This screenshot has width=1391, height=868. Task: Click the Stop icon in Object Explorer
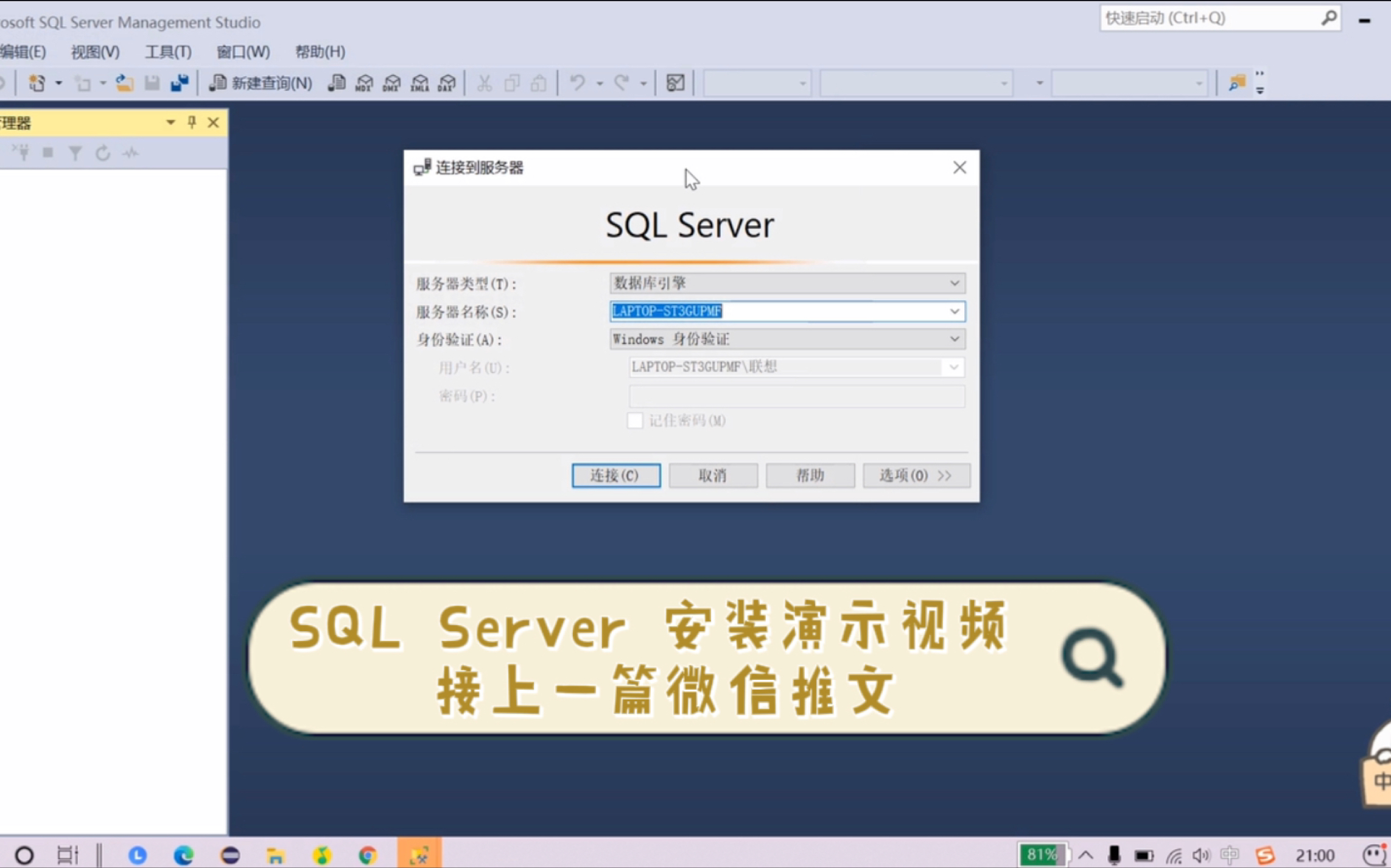pyautogui.click(x=48, y=152)
